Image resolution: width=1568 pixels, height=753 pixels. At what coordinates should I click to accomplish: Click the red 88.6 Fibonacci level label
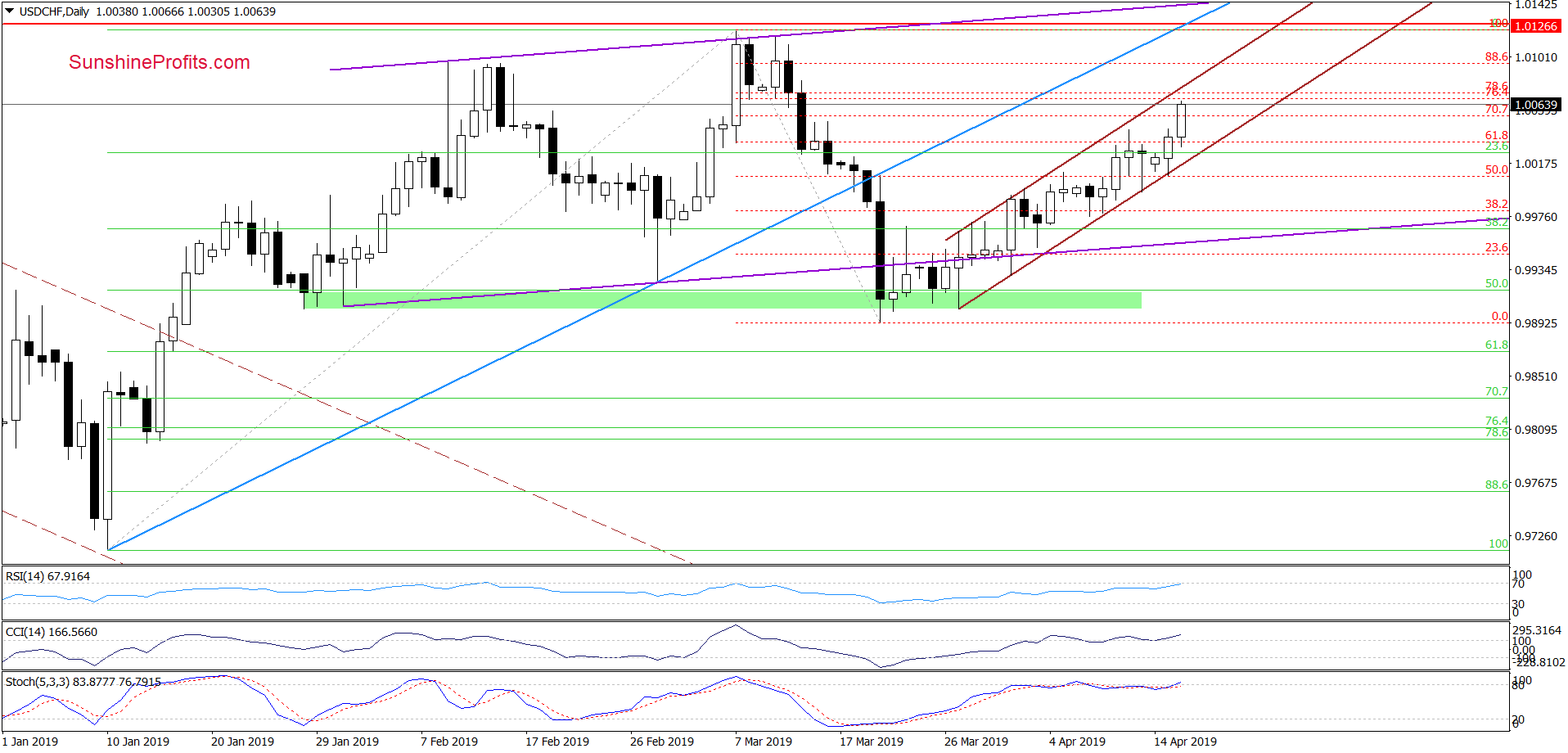pos(1497,56)
